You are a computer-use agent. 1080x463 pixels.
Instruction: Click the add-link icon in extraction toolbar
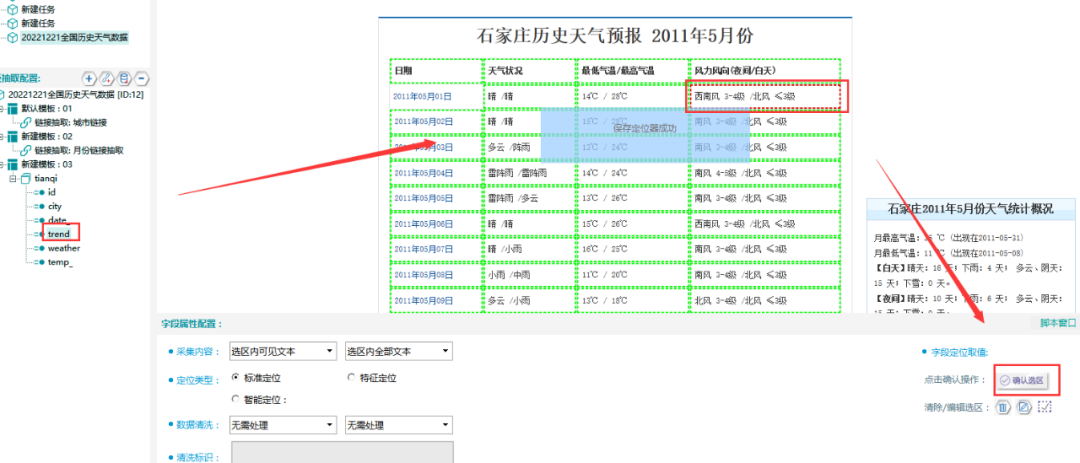click(x=107, y=78)
